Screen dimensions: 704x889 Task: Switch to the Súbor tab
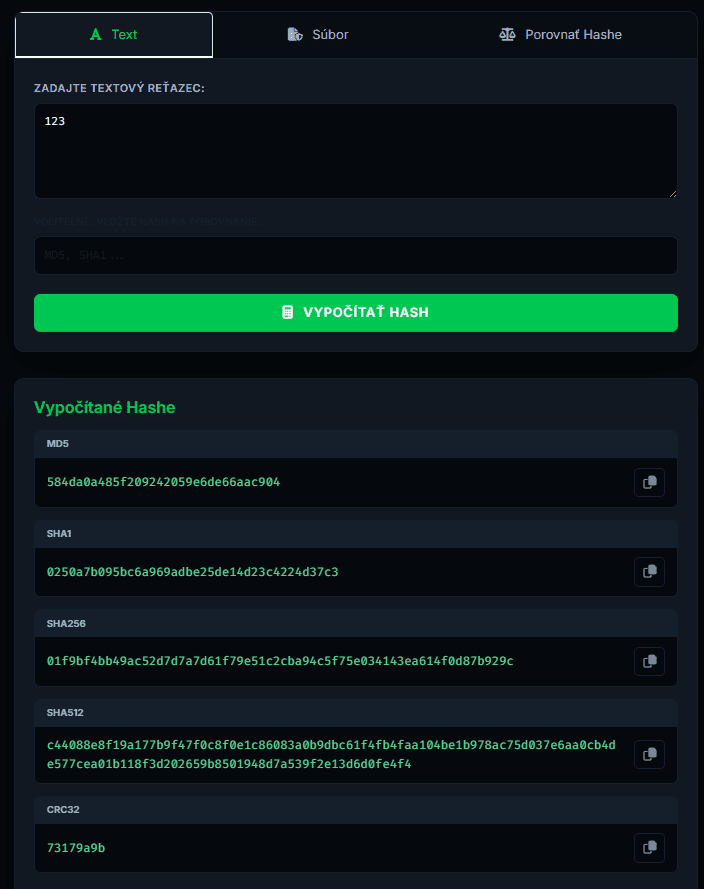[x=318, y=35]
